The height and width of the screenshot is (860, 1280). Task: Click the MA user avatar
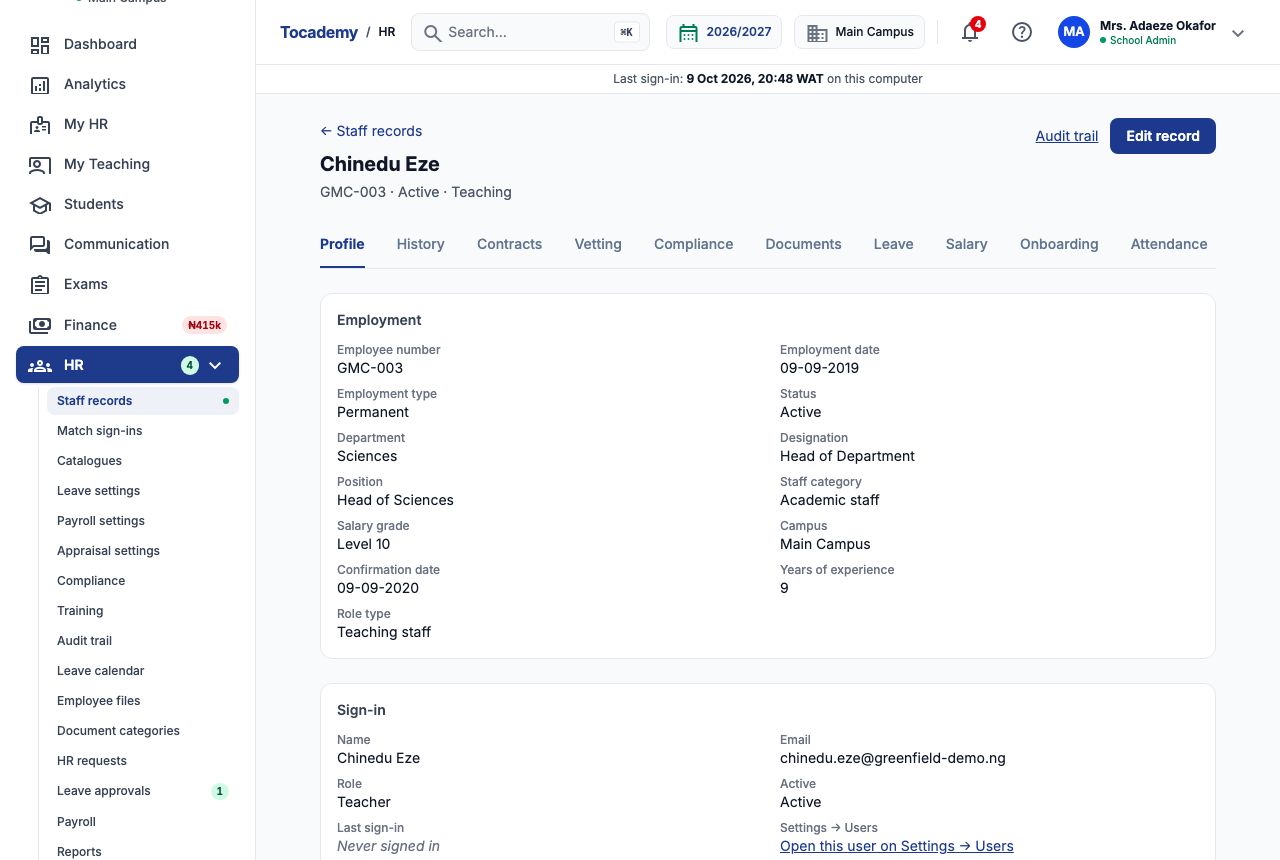tap(1074, 32)
